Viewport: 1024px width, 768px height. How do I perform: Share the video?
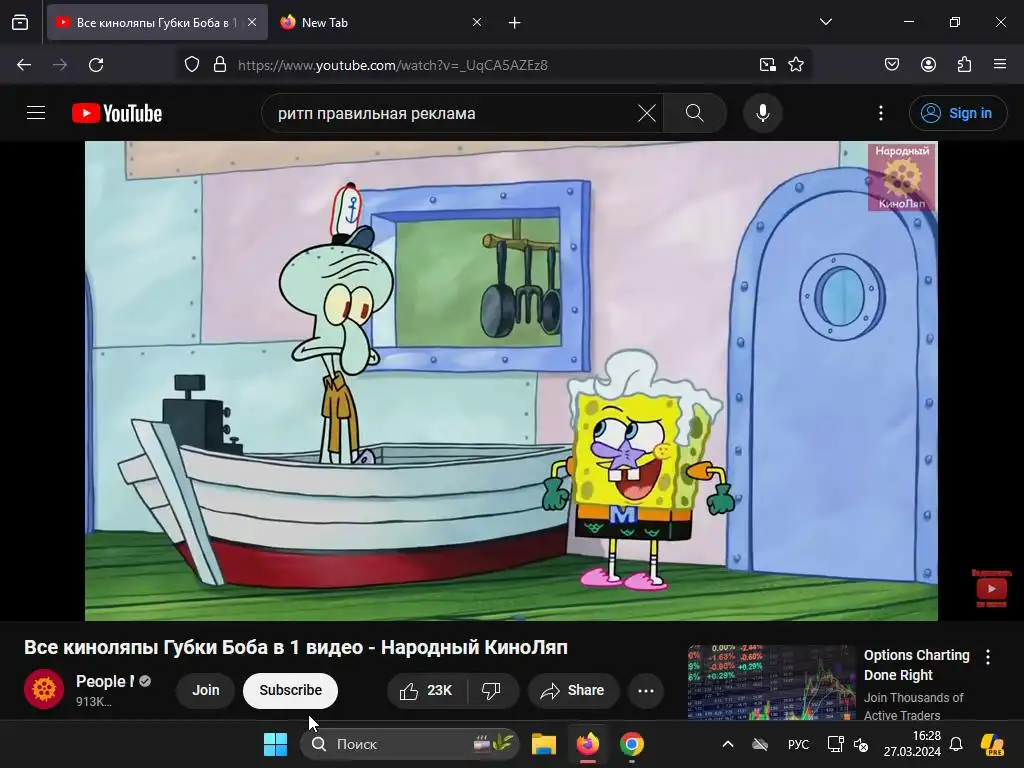pyautogui.click(x=573, y=690)
